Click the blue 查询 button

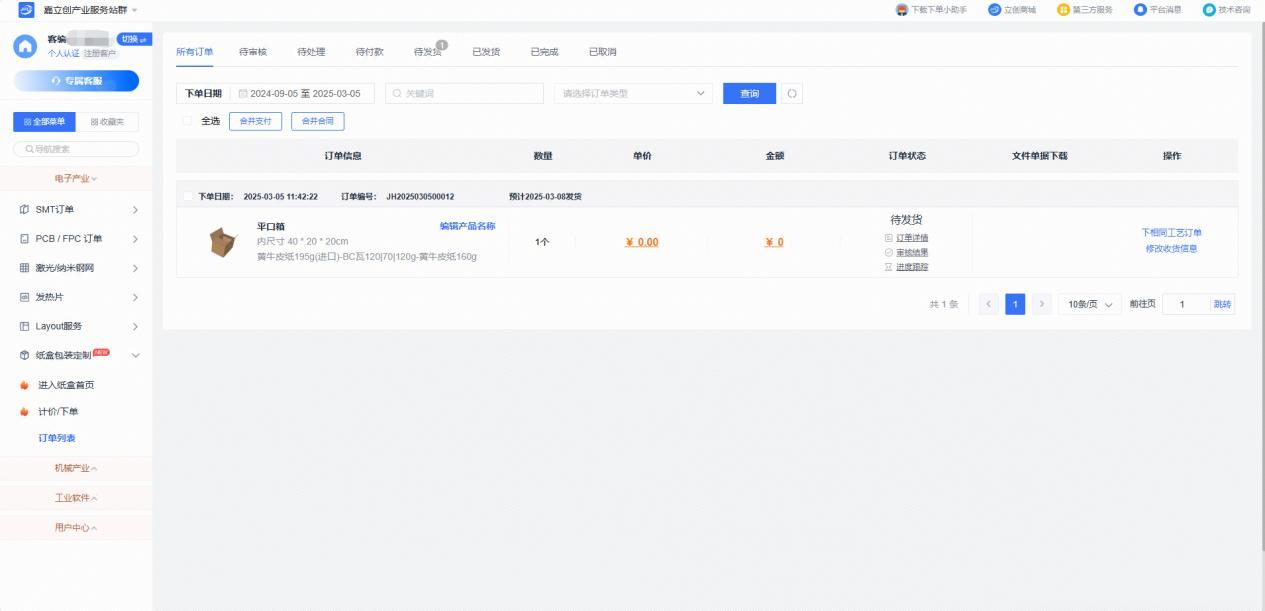(749, 94)
